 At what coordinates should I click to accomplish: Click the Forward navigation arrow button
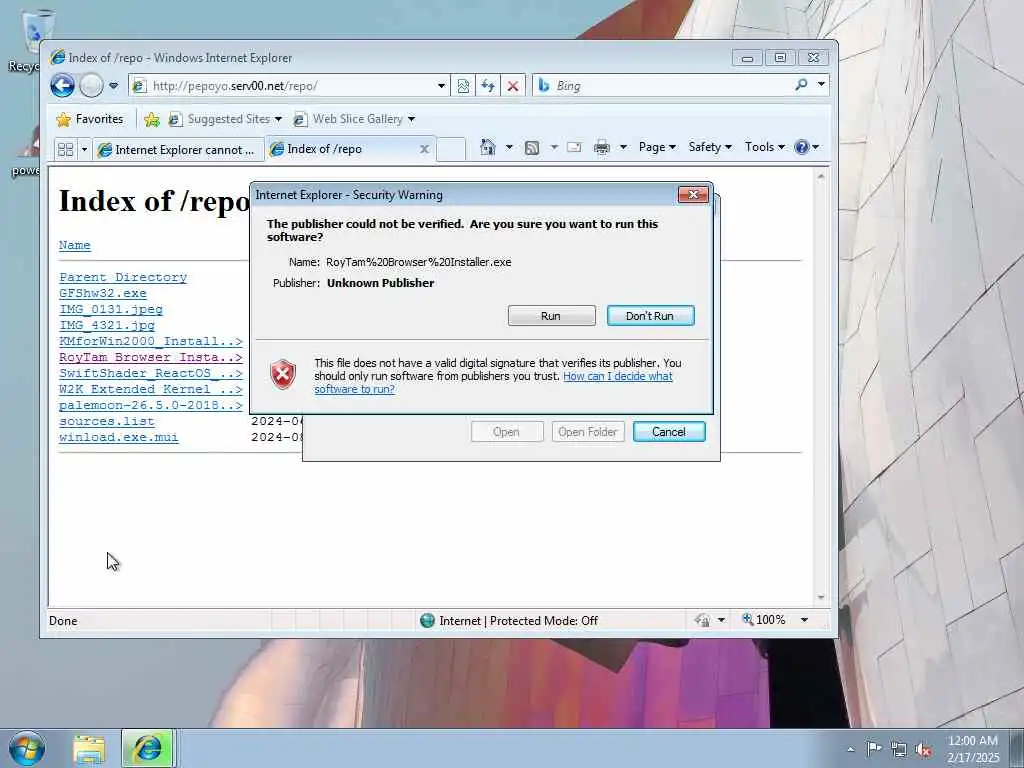[91, 86]
